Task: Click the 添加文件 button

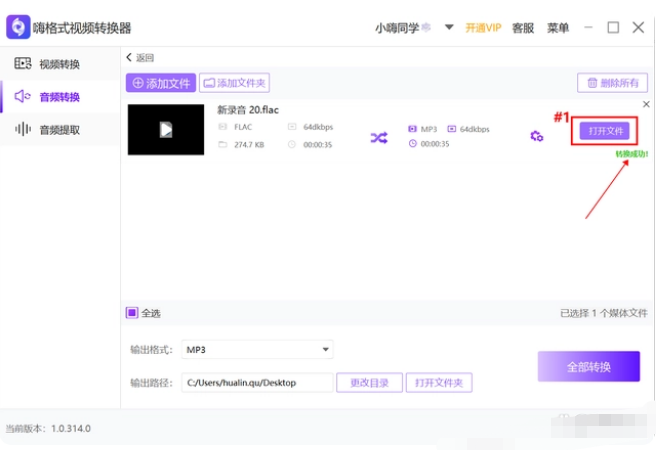Action: [160, 83]
